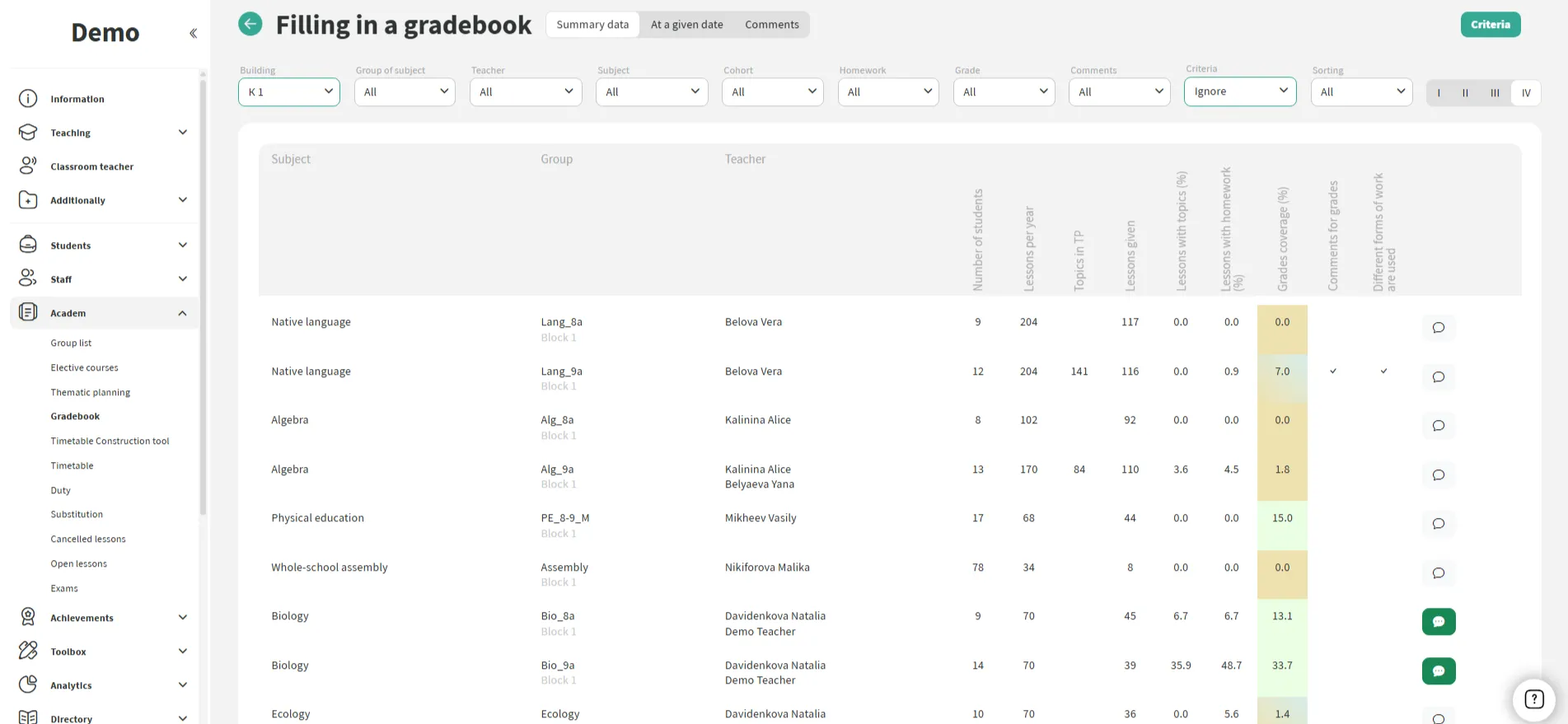Open comment icon for Physical education row
Screen dimensions: 1568x724
click(x=1438, y=524)
